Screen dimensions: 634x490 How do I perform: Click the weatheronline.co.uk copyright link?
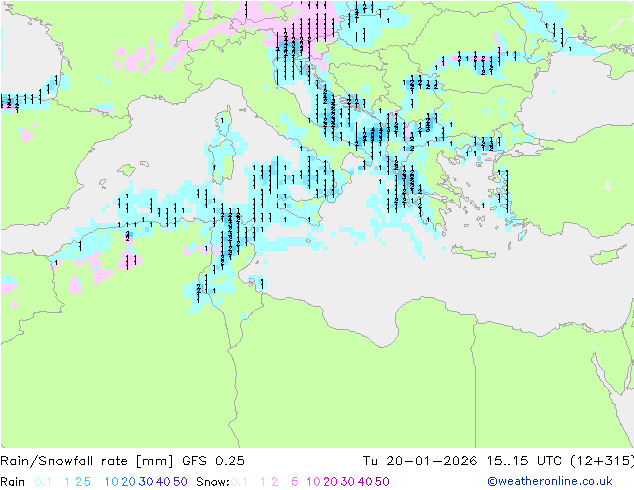point(550,481)
